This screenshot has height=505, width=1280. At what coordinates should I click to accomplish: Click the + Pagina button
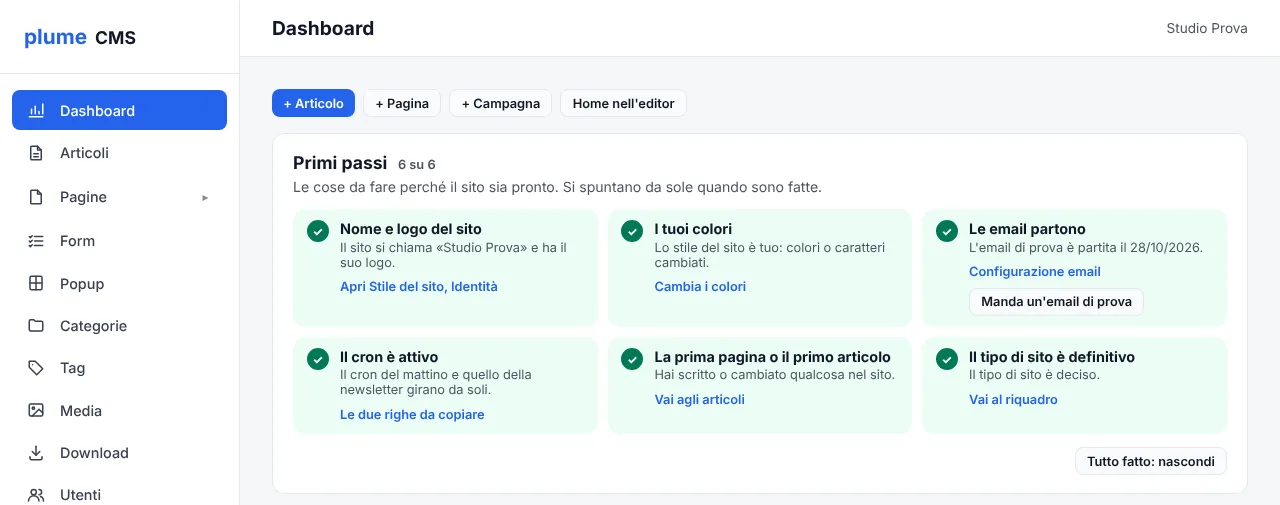402,103
